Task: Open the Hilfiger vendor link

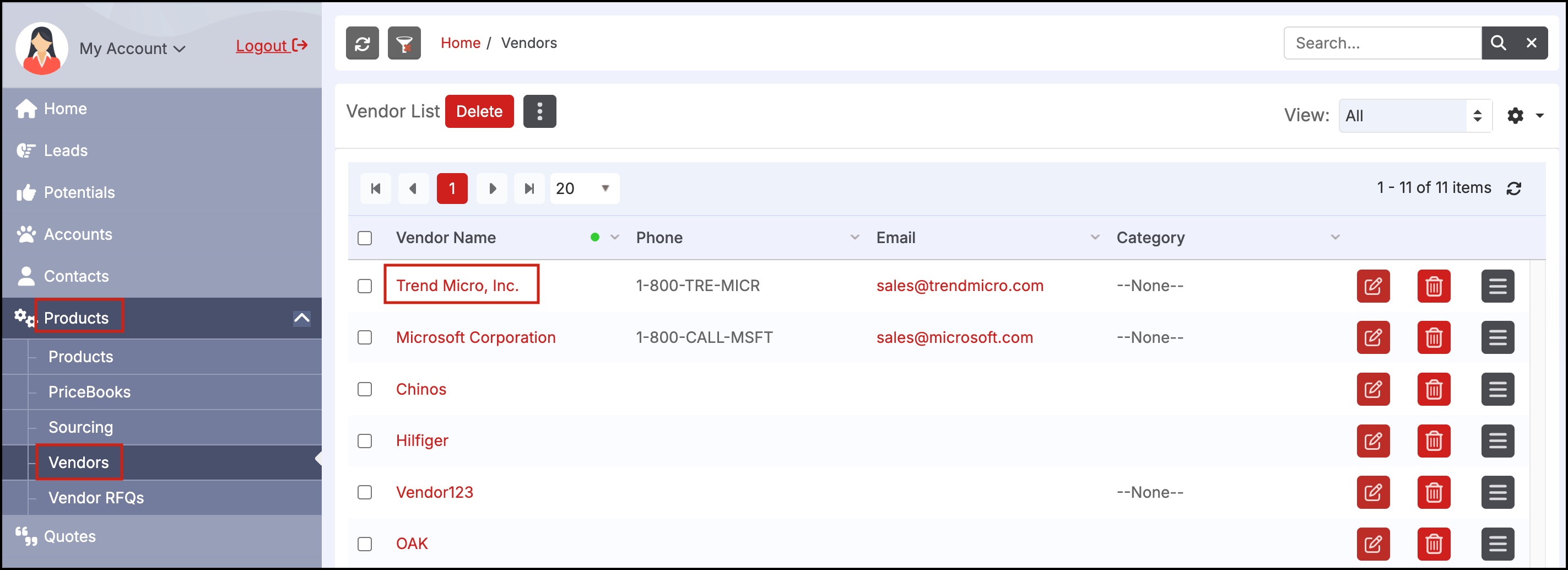Action: (x=422, y=440)
